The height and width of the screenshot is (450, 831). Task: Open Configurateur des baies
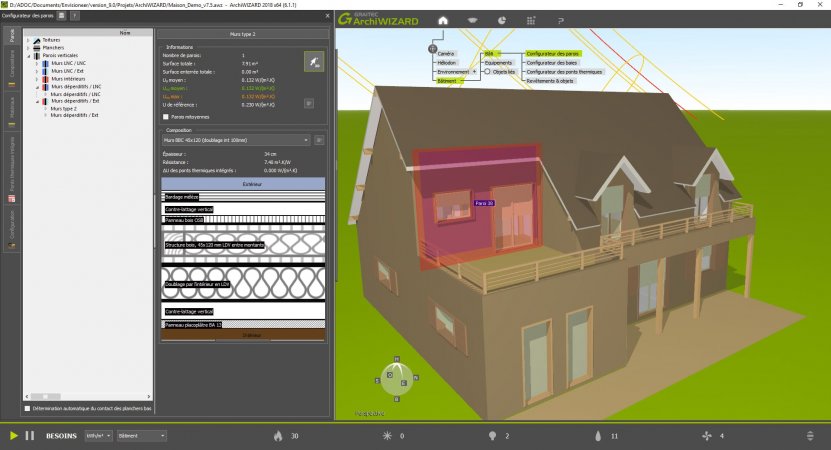pos(551,63)
